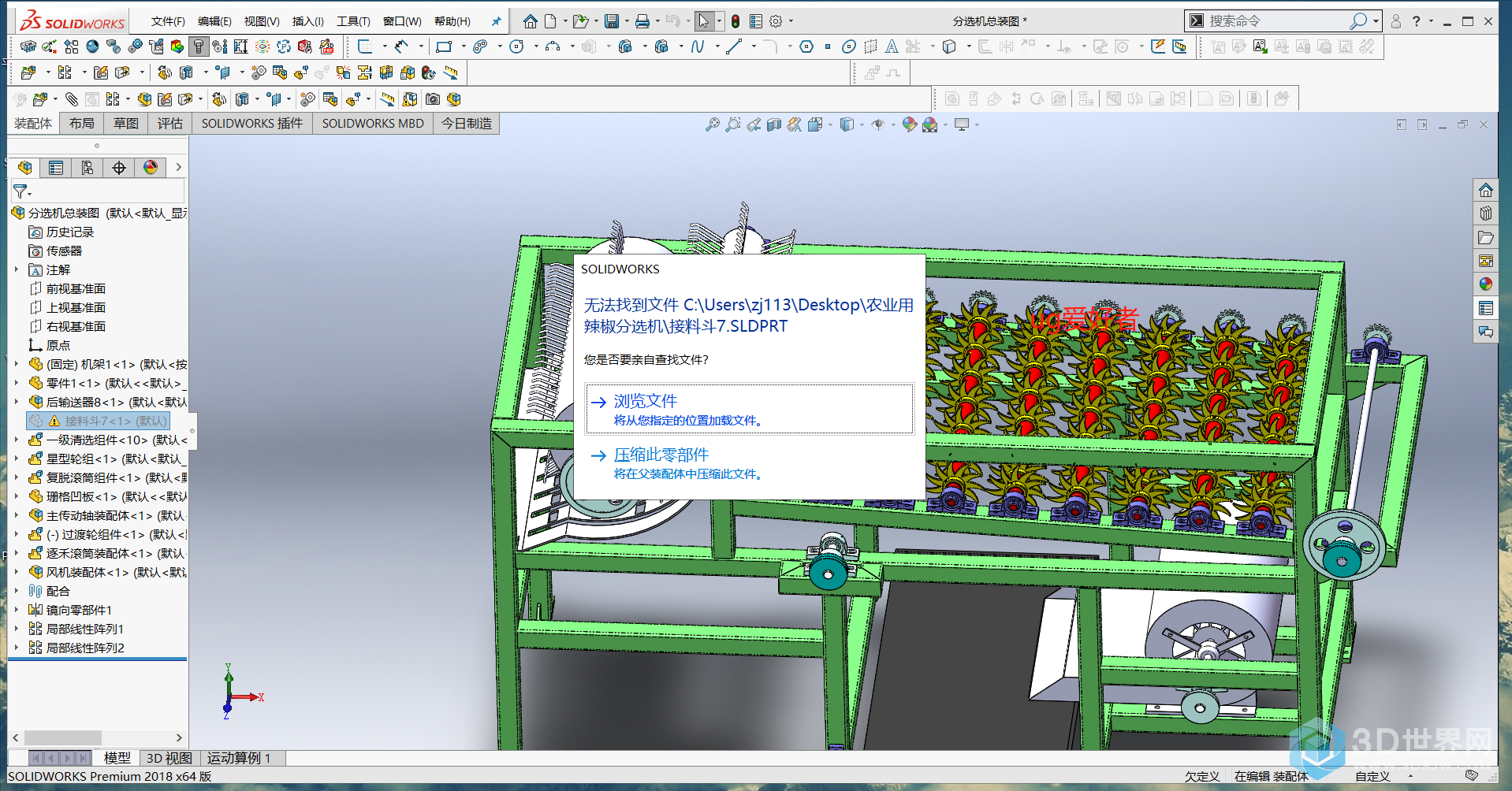Click the Section View icon

coord(774,124)
